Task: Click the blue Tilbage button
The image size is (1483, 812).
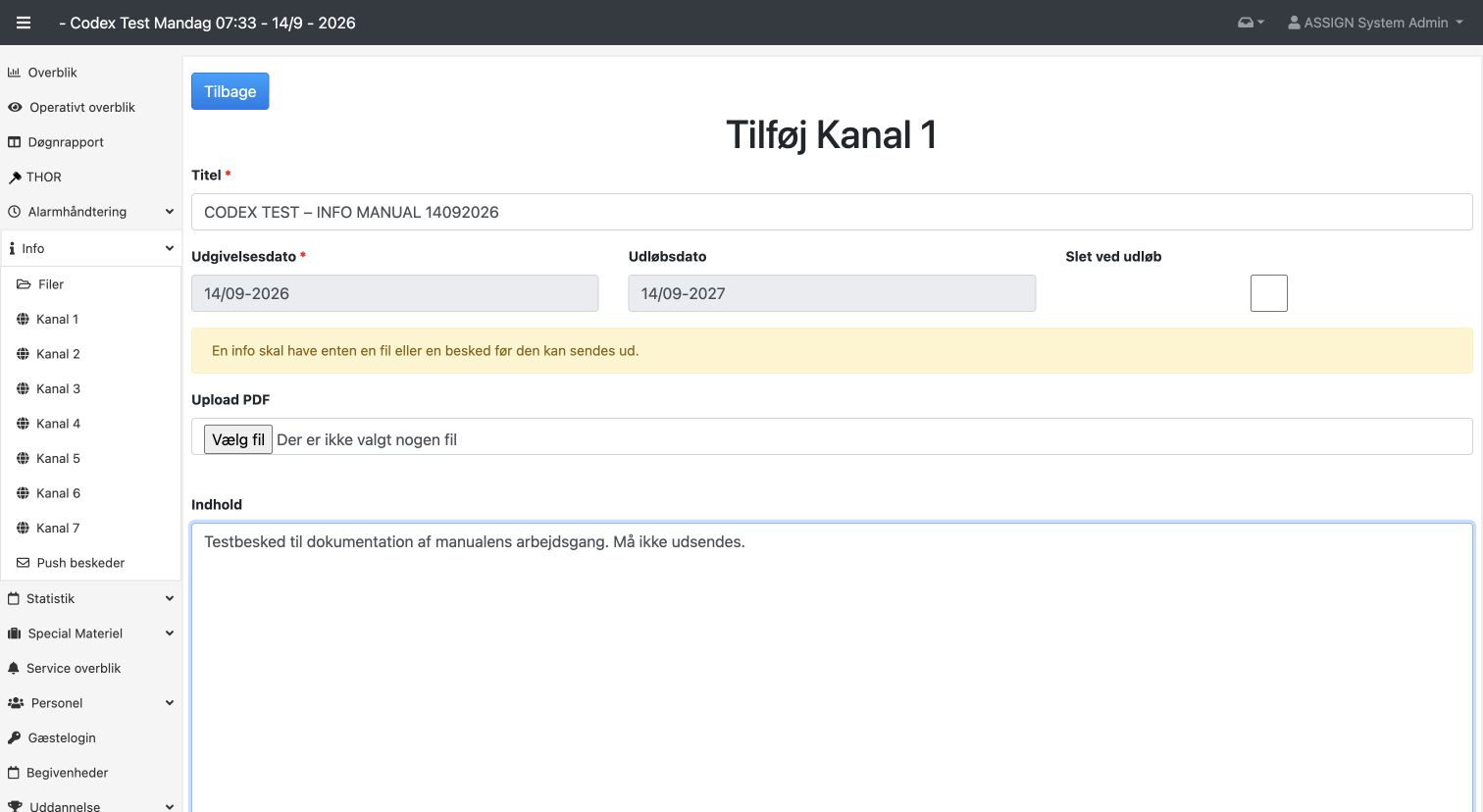Action: (x=230, y=91)
